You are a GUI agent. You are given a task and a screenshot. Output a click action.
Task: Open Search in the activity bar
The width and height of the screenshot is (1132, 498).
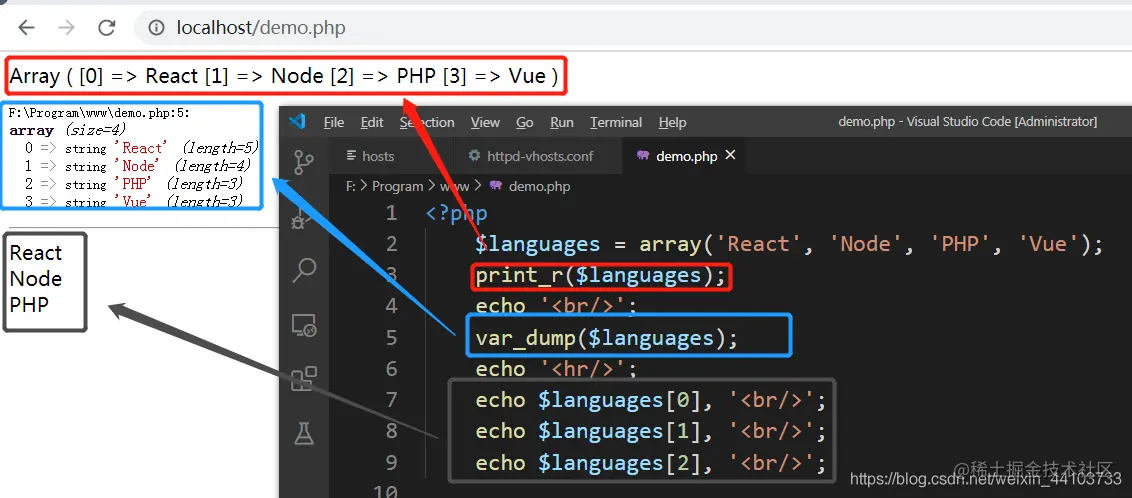[x=304, y=271]
